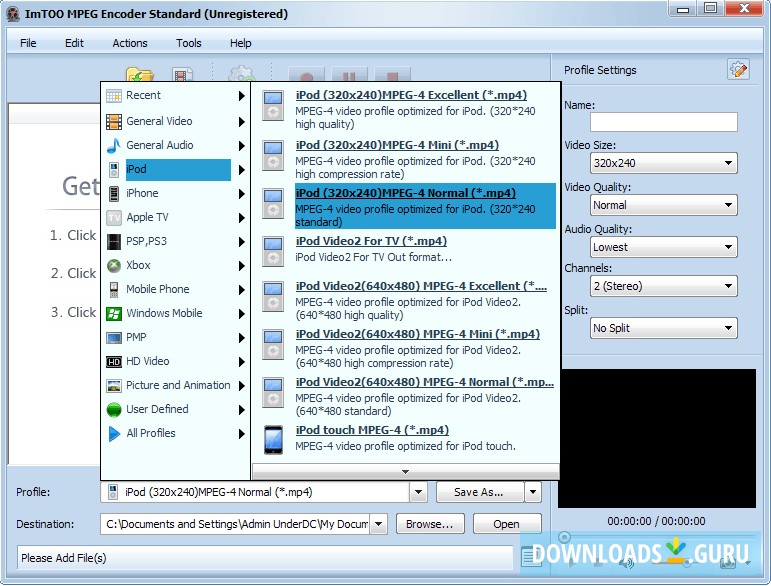Click the PMP category icon
This screenshot has height=586, width=771.
pyautogui.click(x=114, y=338)
